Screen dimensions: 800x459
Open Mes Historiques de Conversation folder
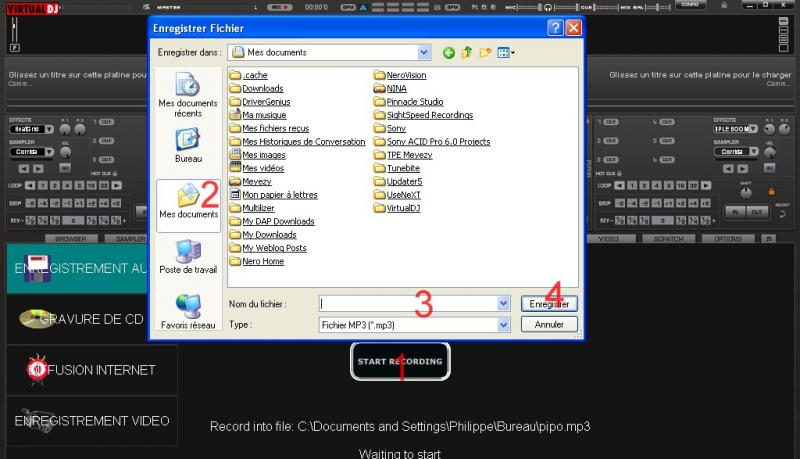[x=297, y=141]
